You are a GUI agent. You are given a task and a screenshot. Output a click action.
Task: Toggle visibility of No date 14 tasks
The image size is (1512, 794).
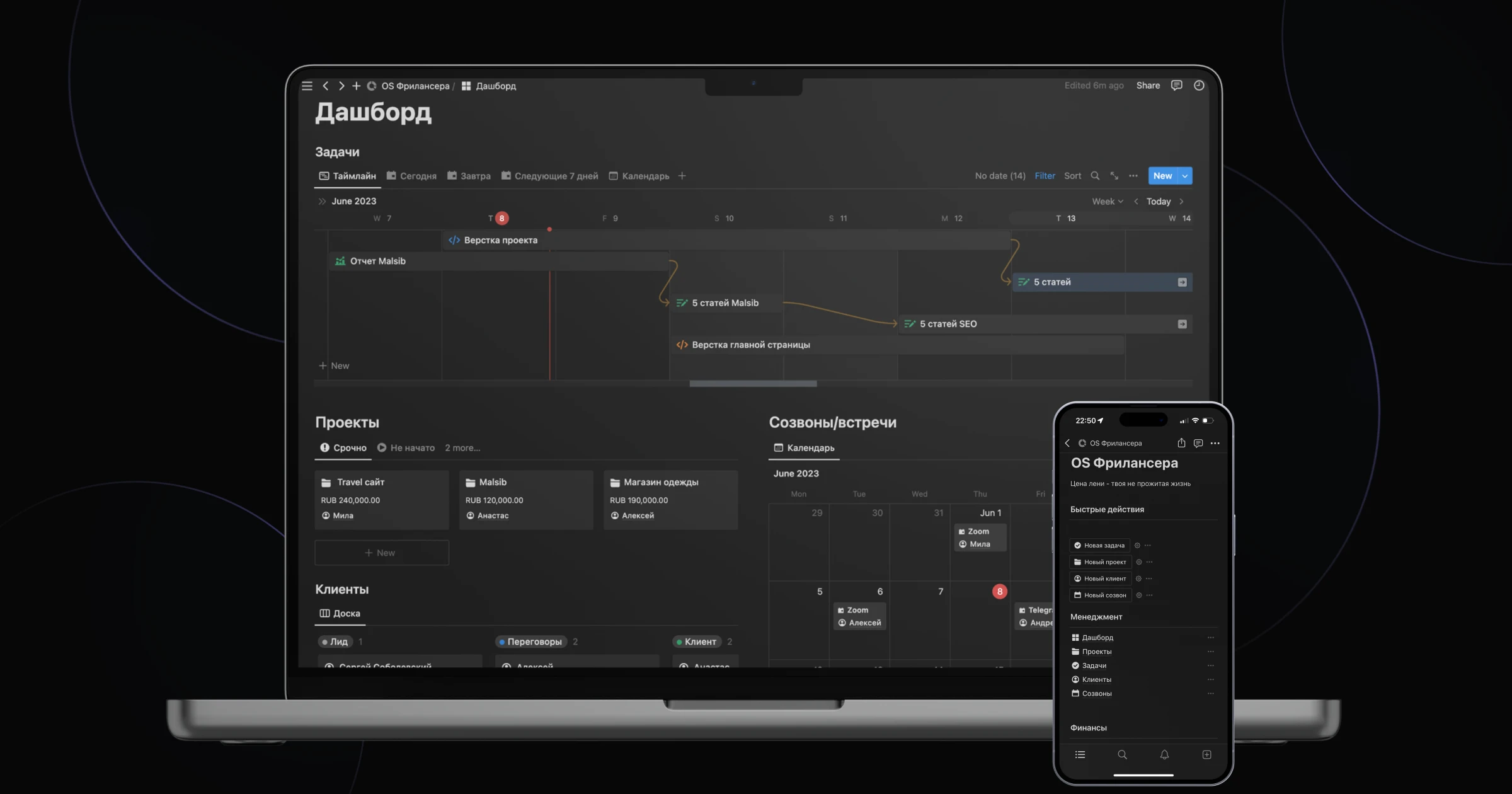click(x=1000, y=176)
